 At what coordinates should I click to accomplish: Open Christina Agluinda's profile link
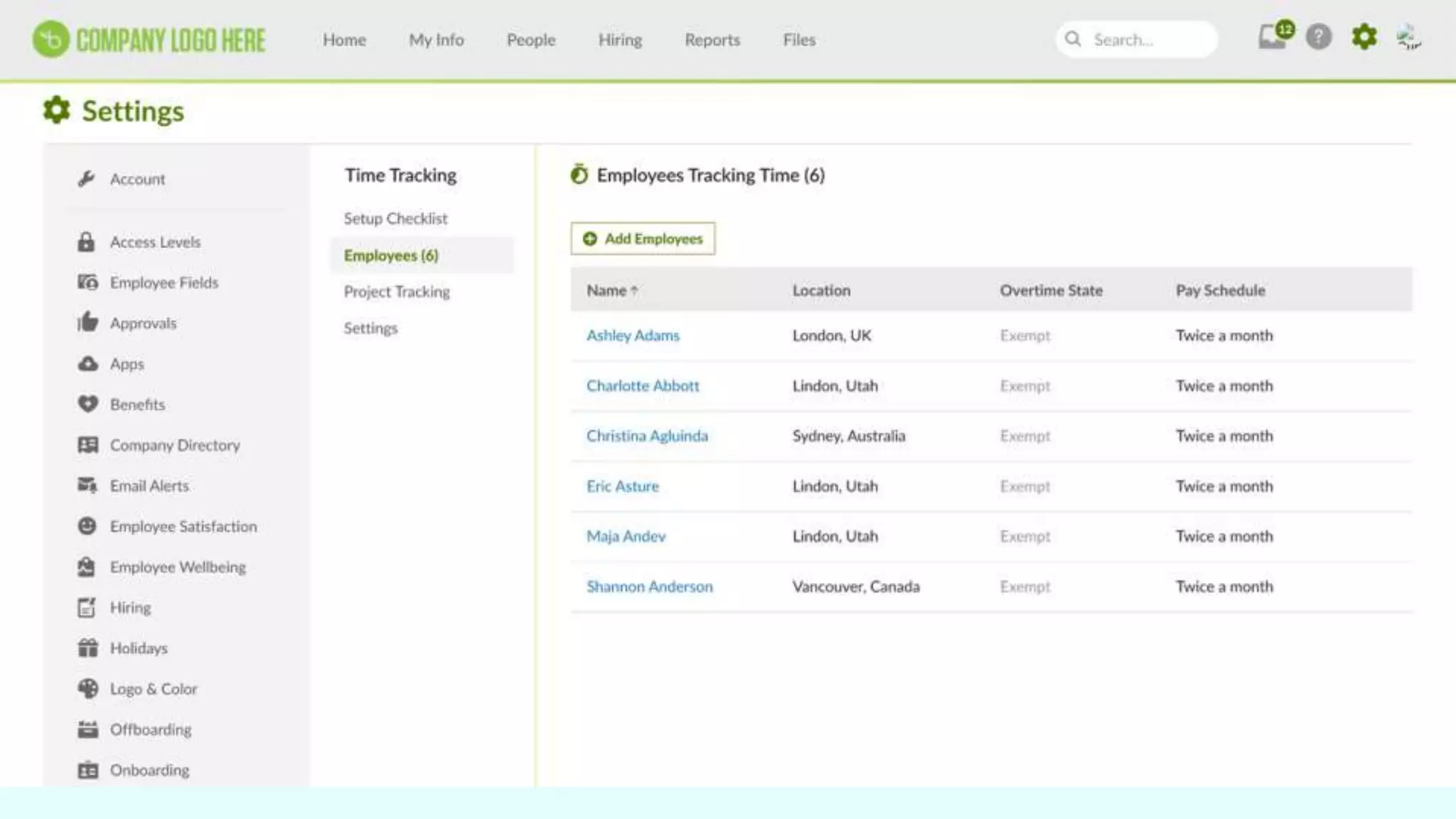[x=647, y=436]
